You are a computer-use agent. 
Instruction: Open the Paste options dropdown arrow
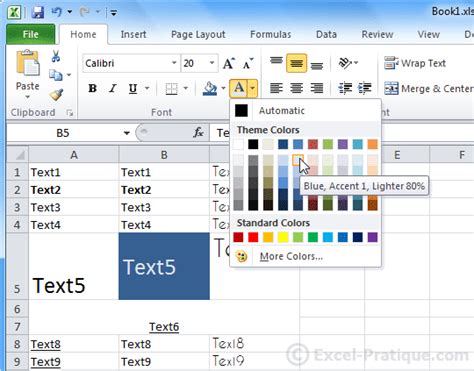(x=28, y=97)
